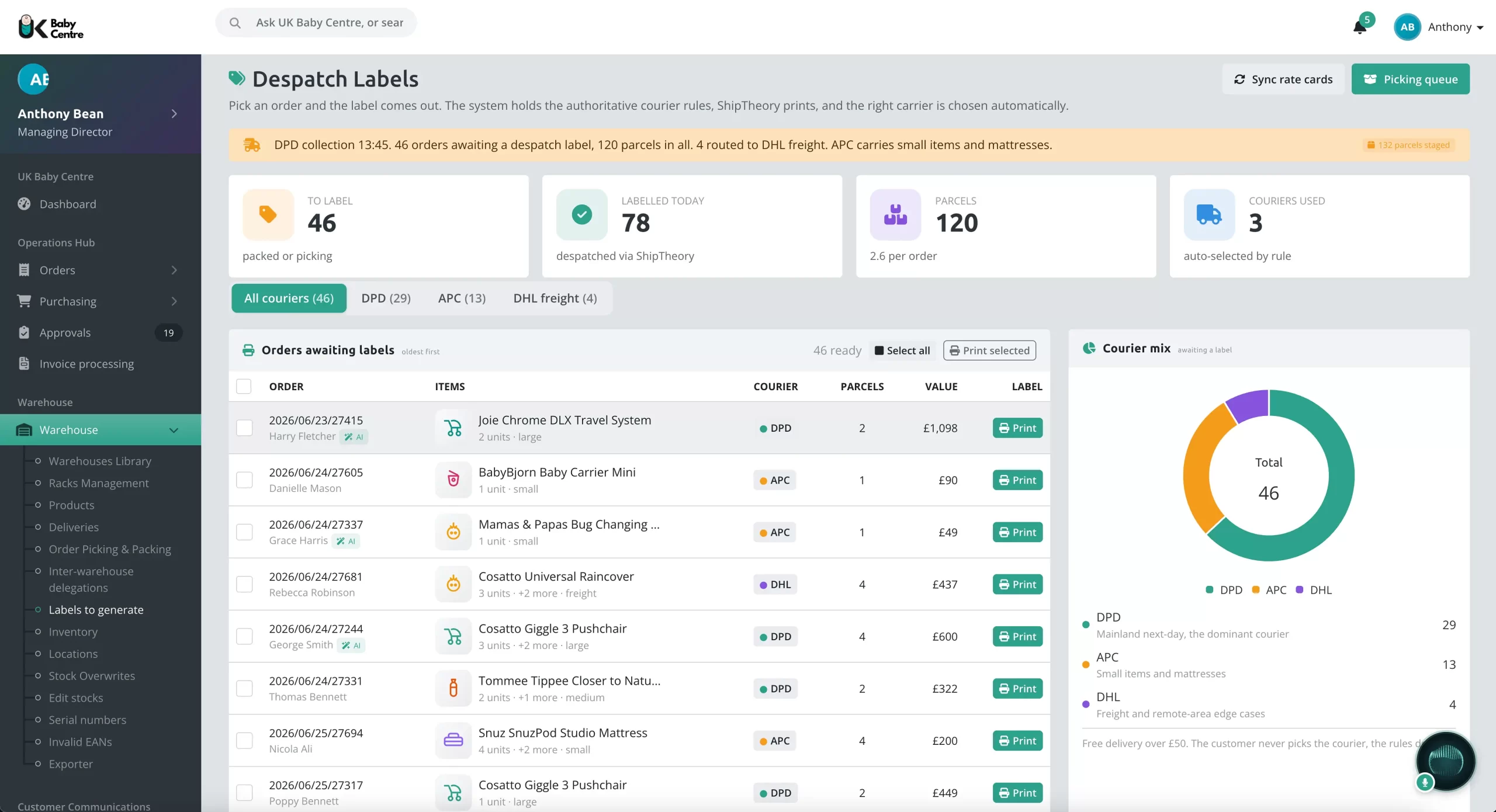Viewport: 1496px width, 812px height.
Task: Open the notifications bell
Action: point(1359,27)
